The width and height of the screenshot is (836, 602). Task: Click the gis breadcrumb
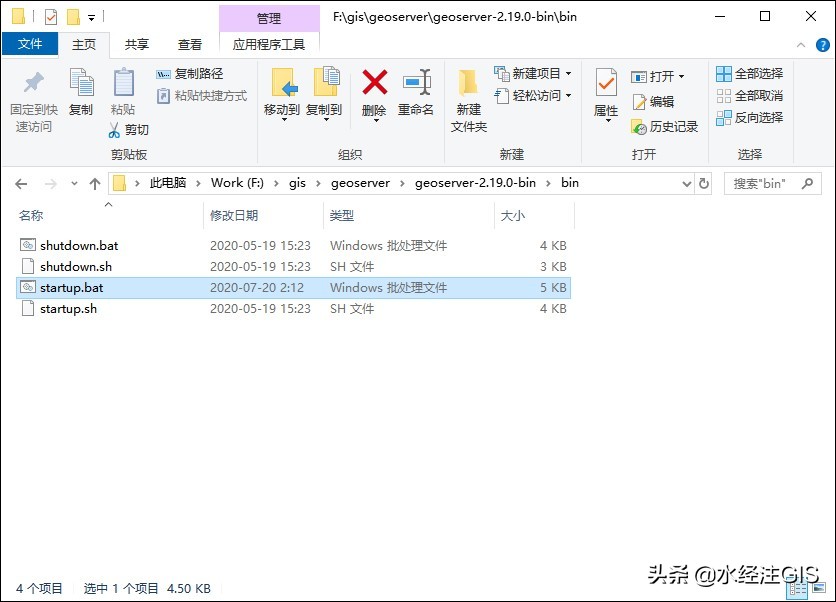point(297,183)
